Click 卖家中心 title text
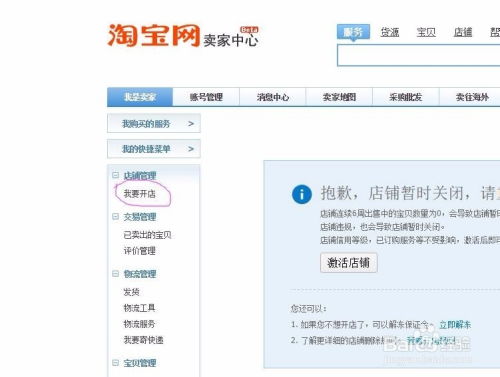The width and height of the screenshot is (500, 377). pos(231,40)
